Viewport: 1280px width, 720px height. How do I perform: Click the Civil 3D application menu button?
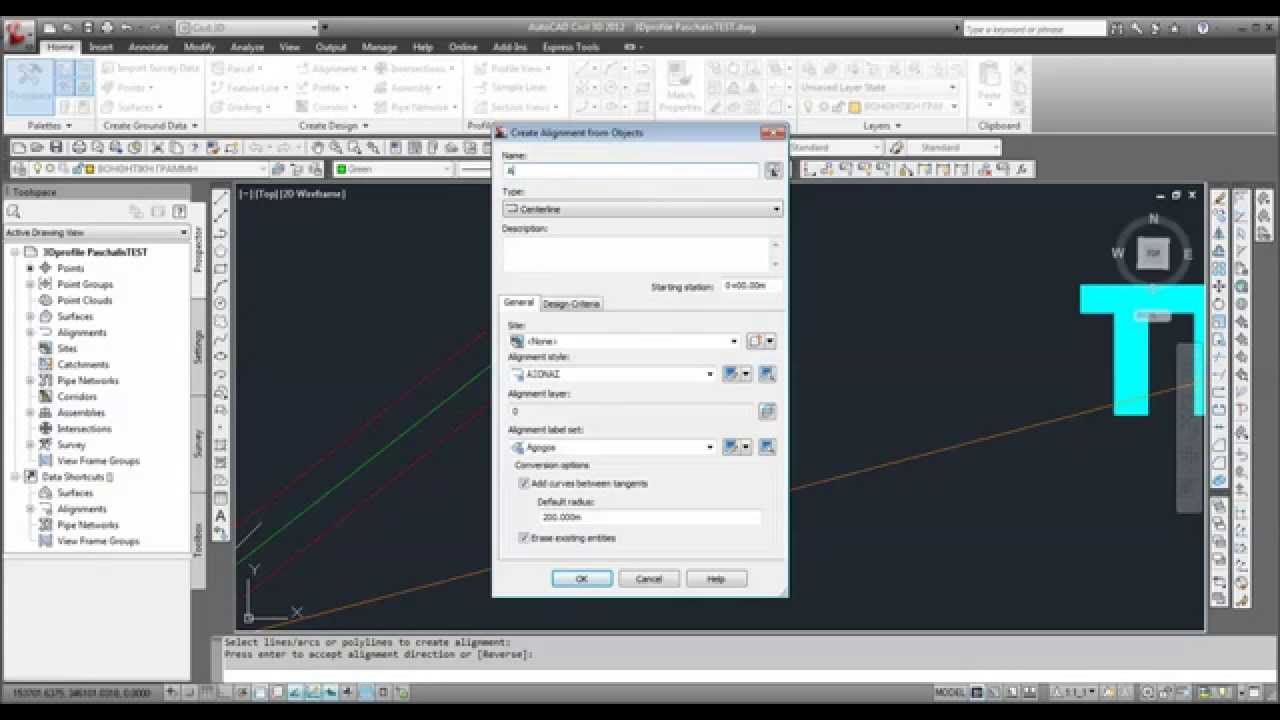point(18,35)
